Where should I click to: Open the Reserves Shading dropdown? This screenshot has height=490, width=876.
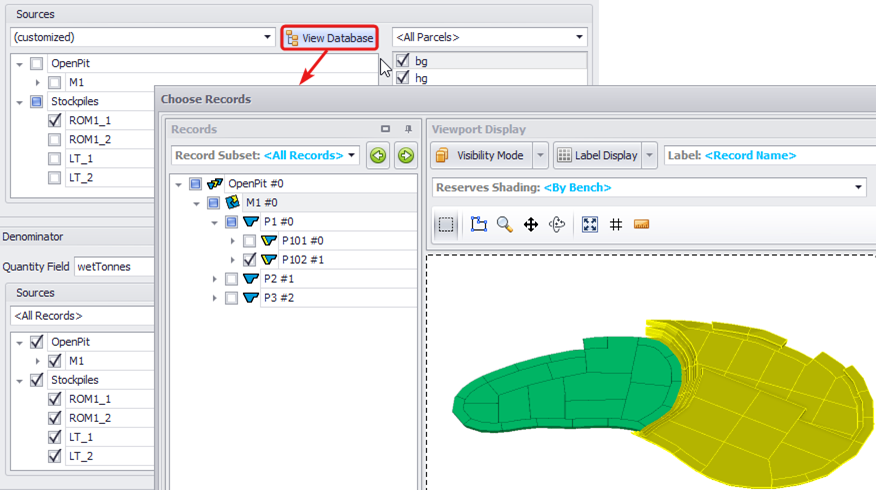(649, 188)
